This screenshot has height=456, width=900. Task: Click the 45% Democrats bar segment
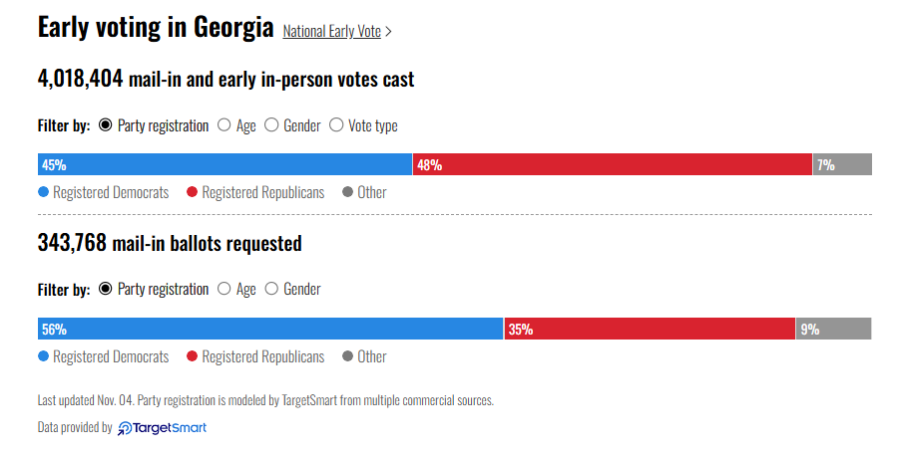225,164
